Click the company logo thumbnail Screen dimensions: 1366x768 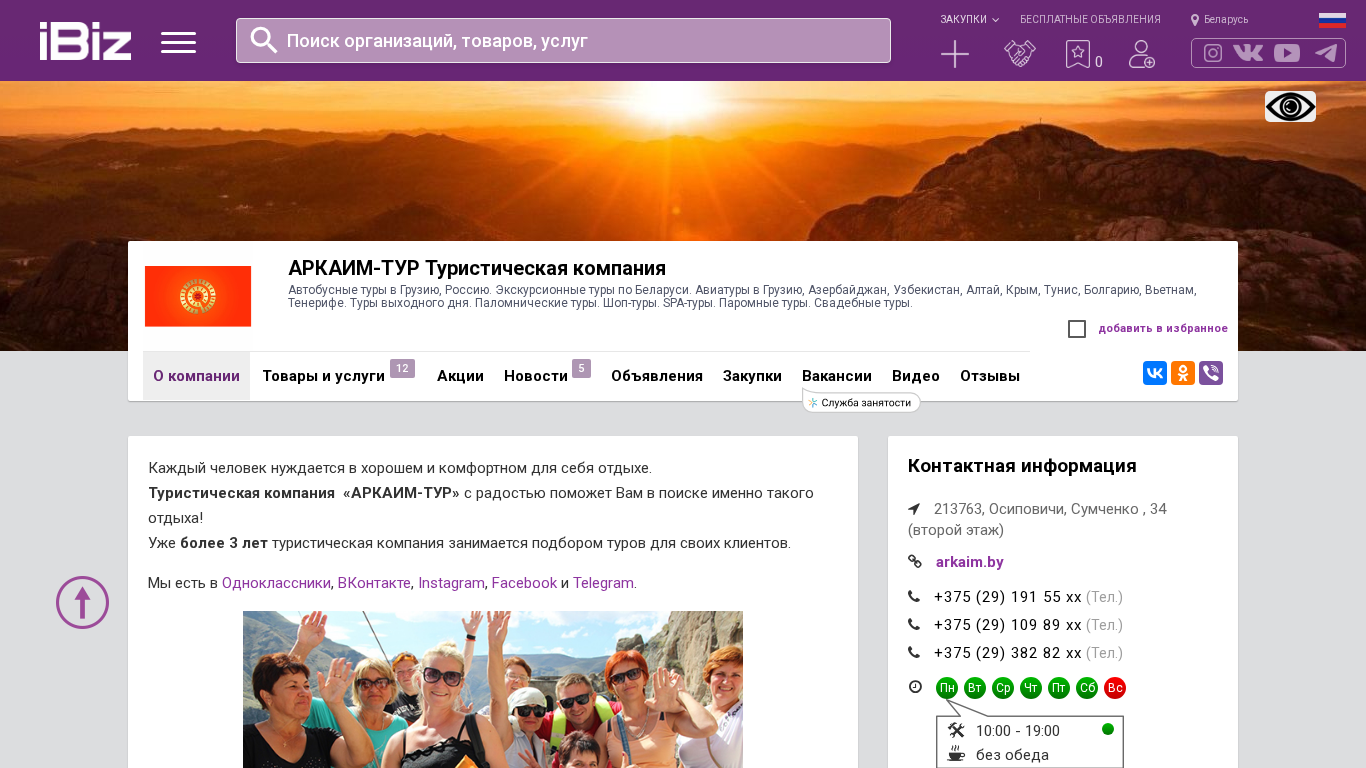tap(198, 296)
